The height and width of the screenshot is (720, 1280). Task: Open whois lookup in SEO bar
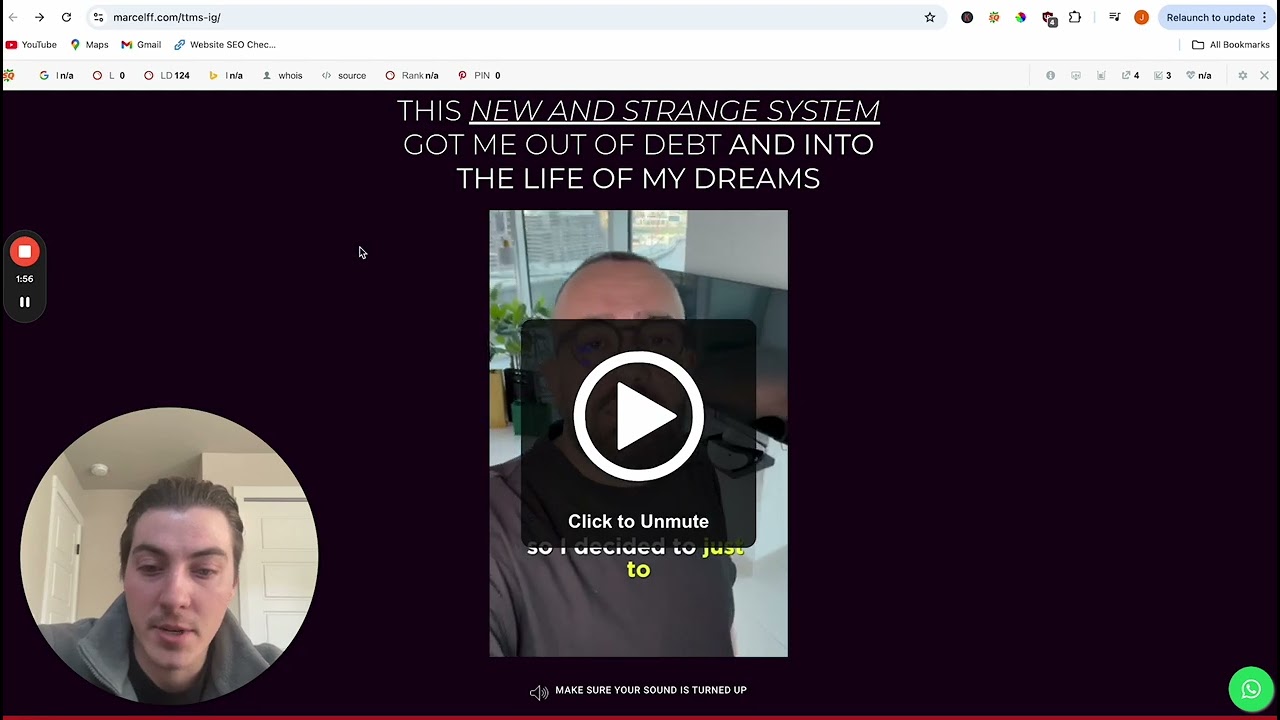coord(282,75)
